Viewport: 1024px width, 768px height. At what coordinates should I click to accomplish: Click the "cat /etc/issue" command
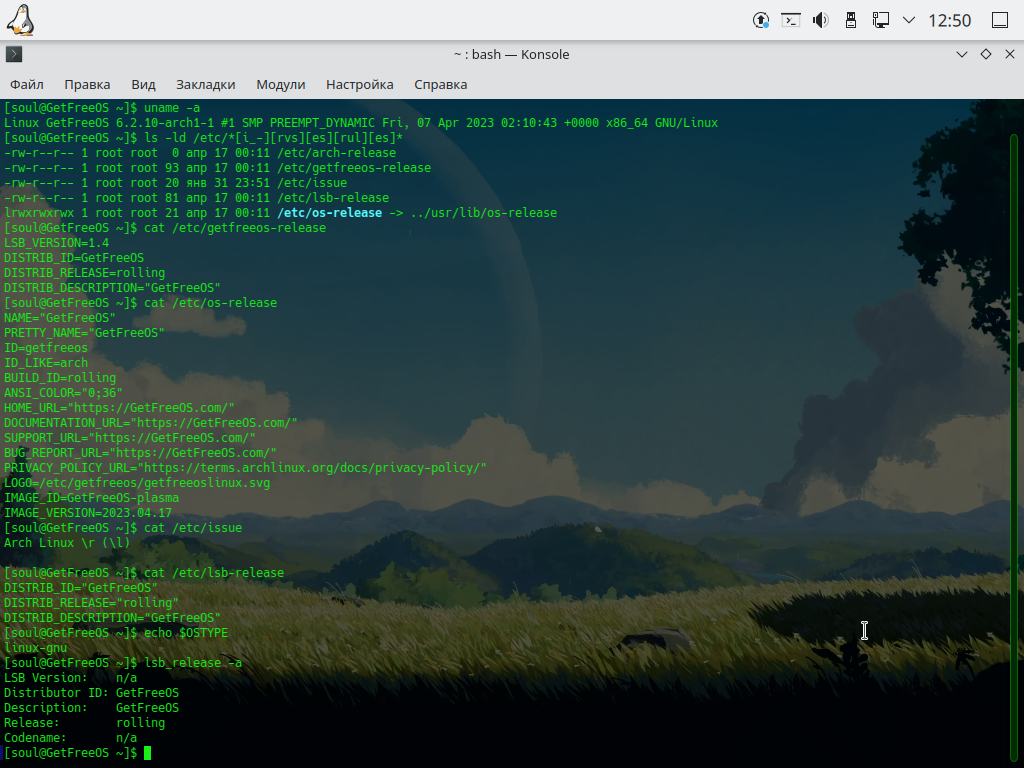pyautogui.click(x=193, y=528)
